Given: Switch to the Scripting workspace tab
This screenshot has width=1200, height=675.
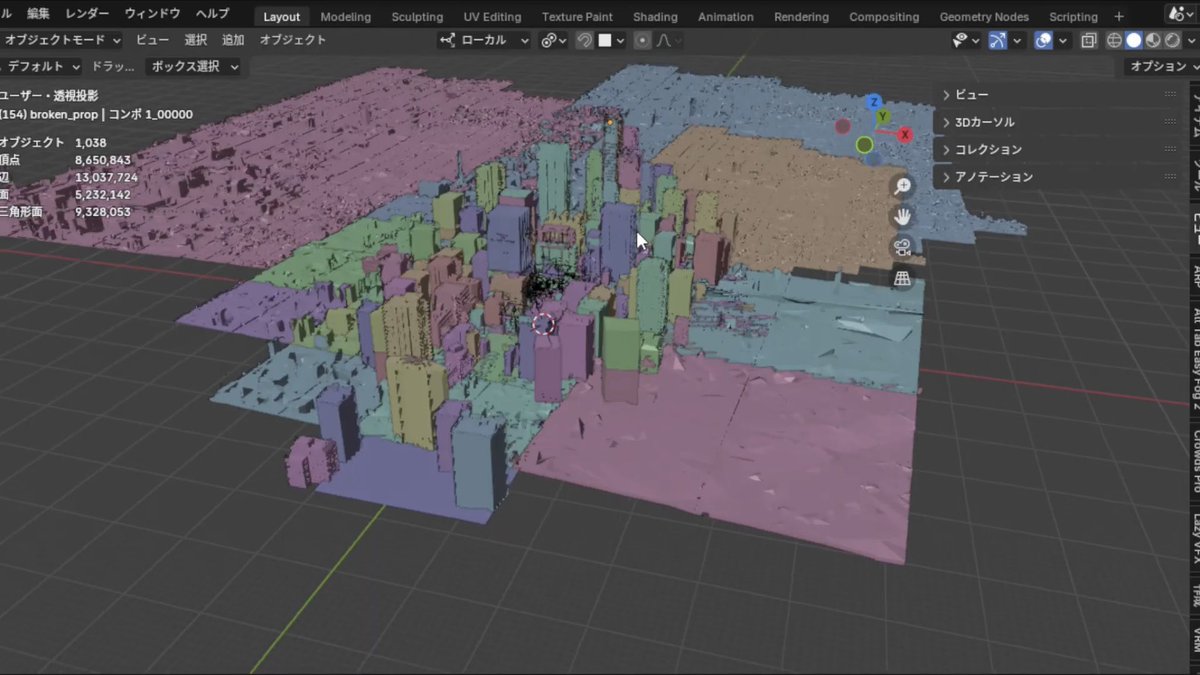Looking at the screenshot, I should coord(1073,16).
